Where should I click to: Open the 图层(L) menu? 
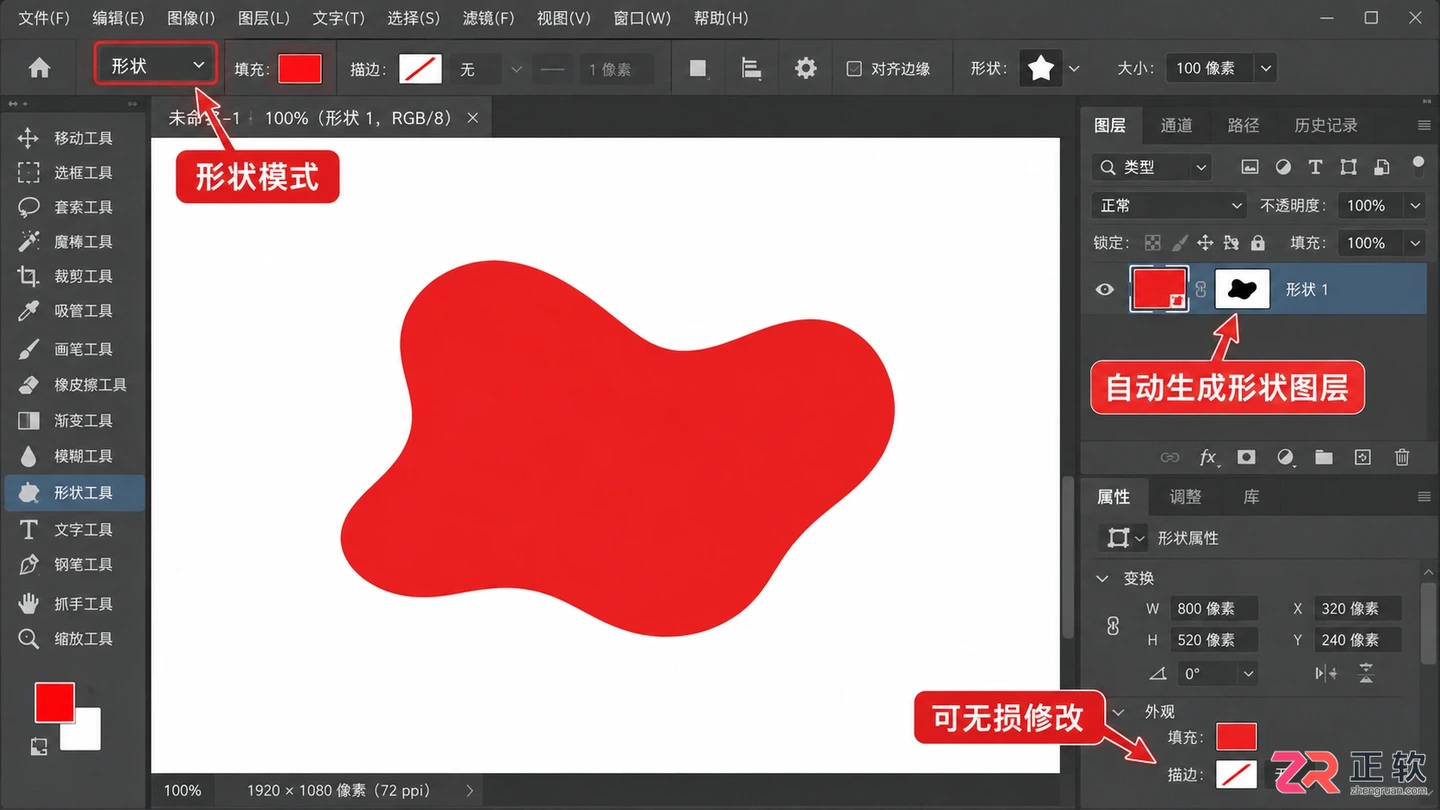click(264, 18)
